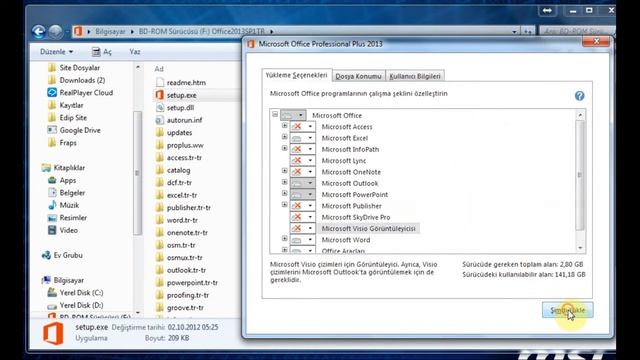Open Düzenle menu in Explorer toolbar
The height and width of the screenshot is (360, 640).
pyautogui.click(x=56, y=52)
